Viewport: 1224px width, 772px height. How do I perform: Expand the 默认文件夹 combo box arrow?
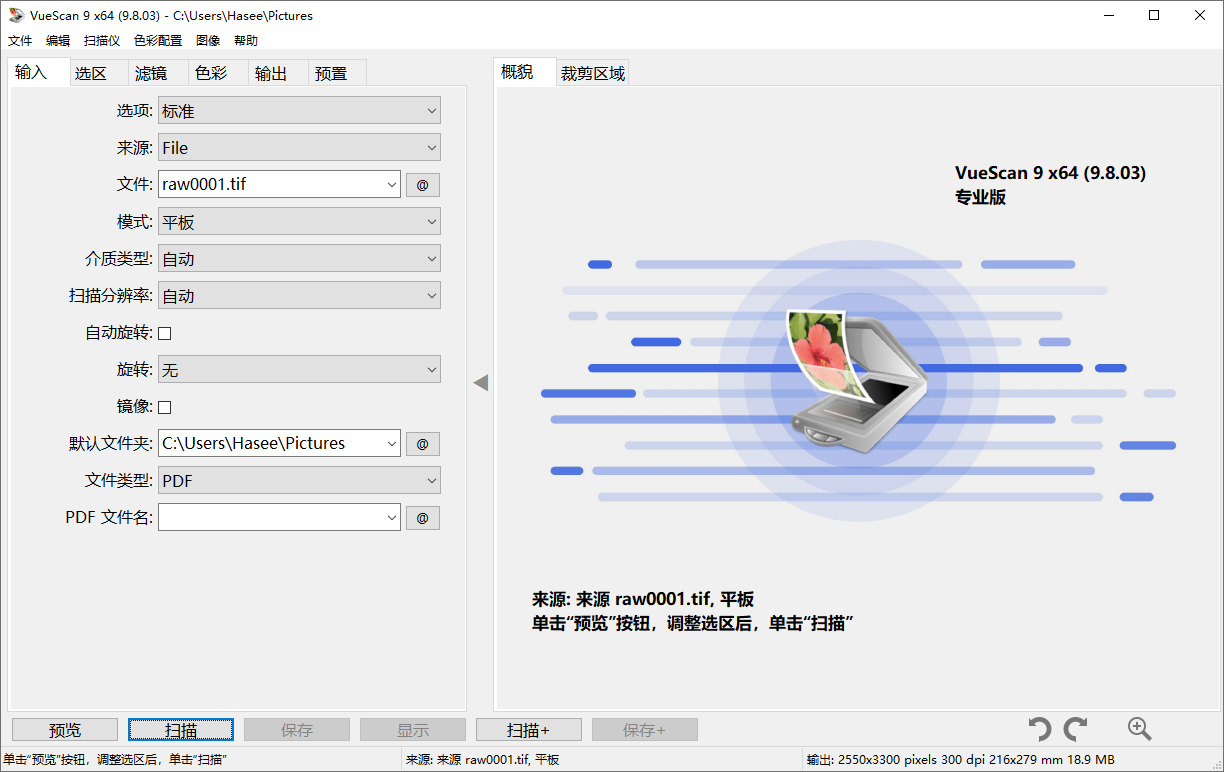coord(391,444)
